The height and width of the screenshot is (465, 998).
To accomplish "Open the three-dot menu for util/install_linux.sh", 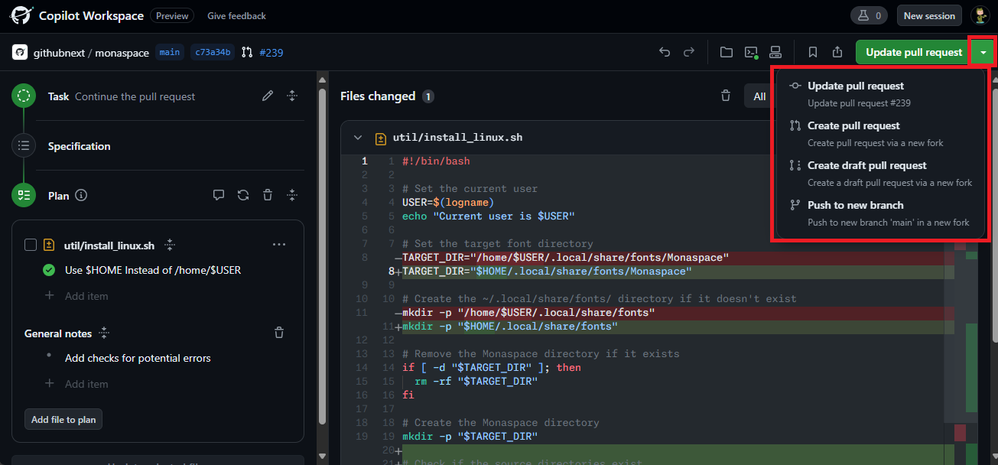I will (279, 245).
